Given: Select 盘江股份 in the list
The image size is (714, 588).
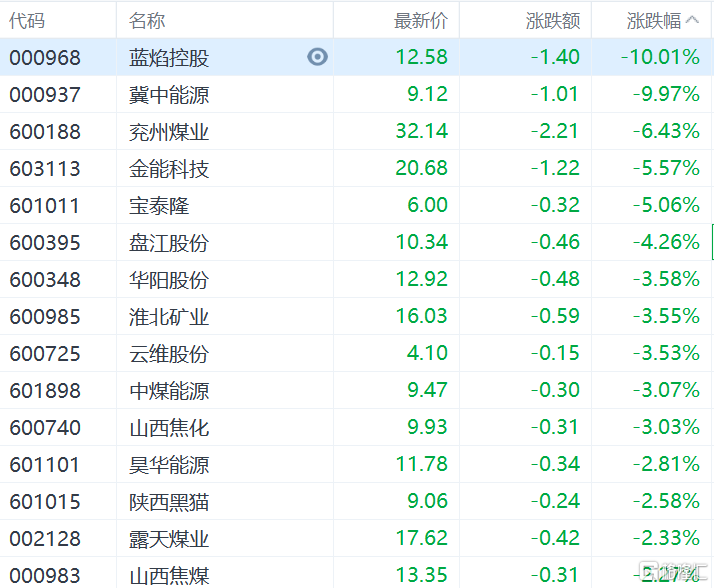Looking at the screenshot, I should (x=169, y=242).
